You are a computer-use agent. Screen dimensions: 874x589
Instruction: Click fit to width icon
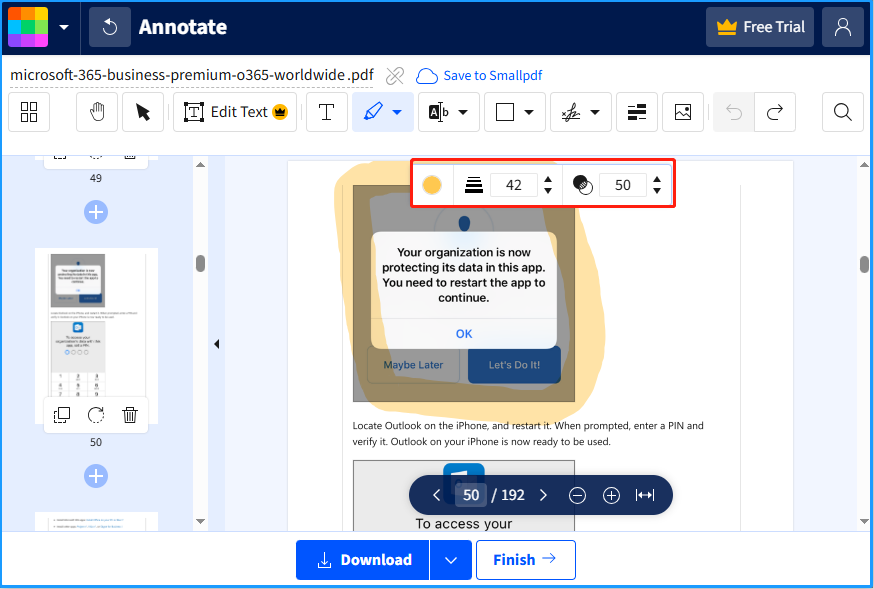click(645, 495)
